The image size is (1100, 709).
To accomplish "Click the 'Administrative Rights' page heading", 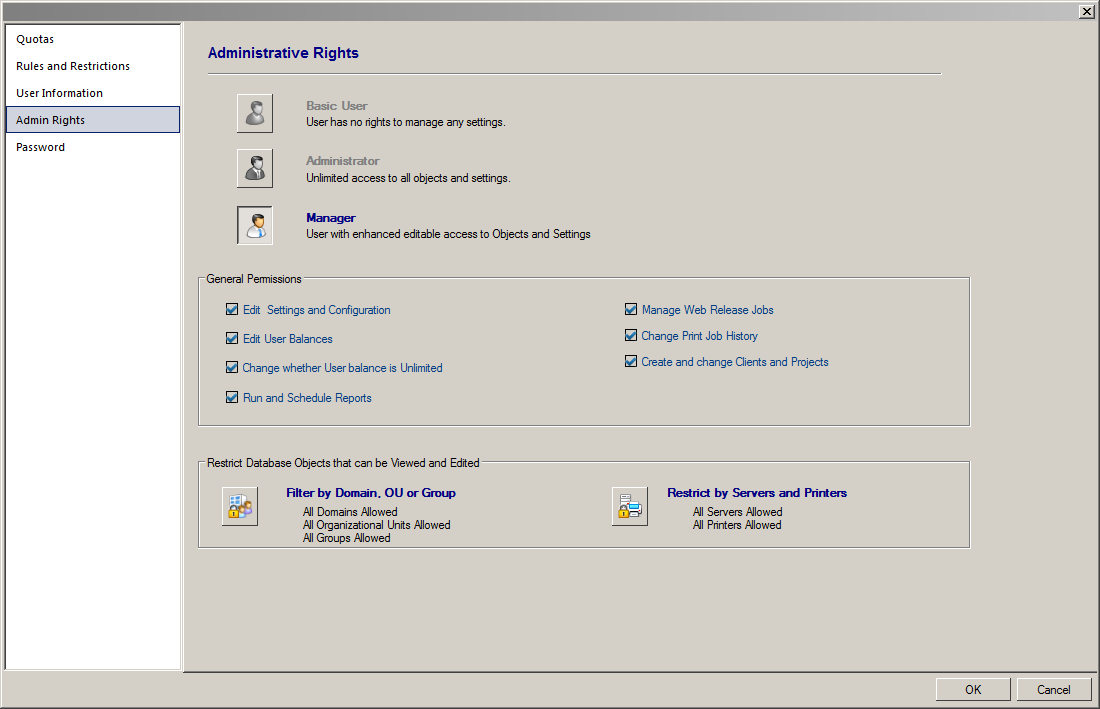I will coord(283,53).
